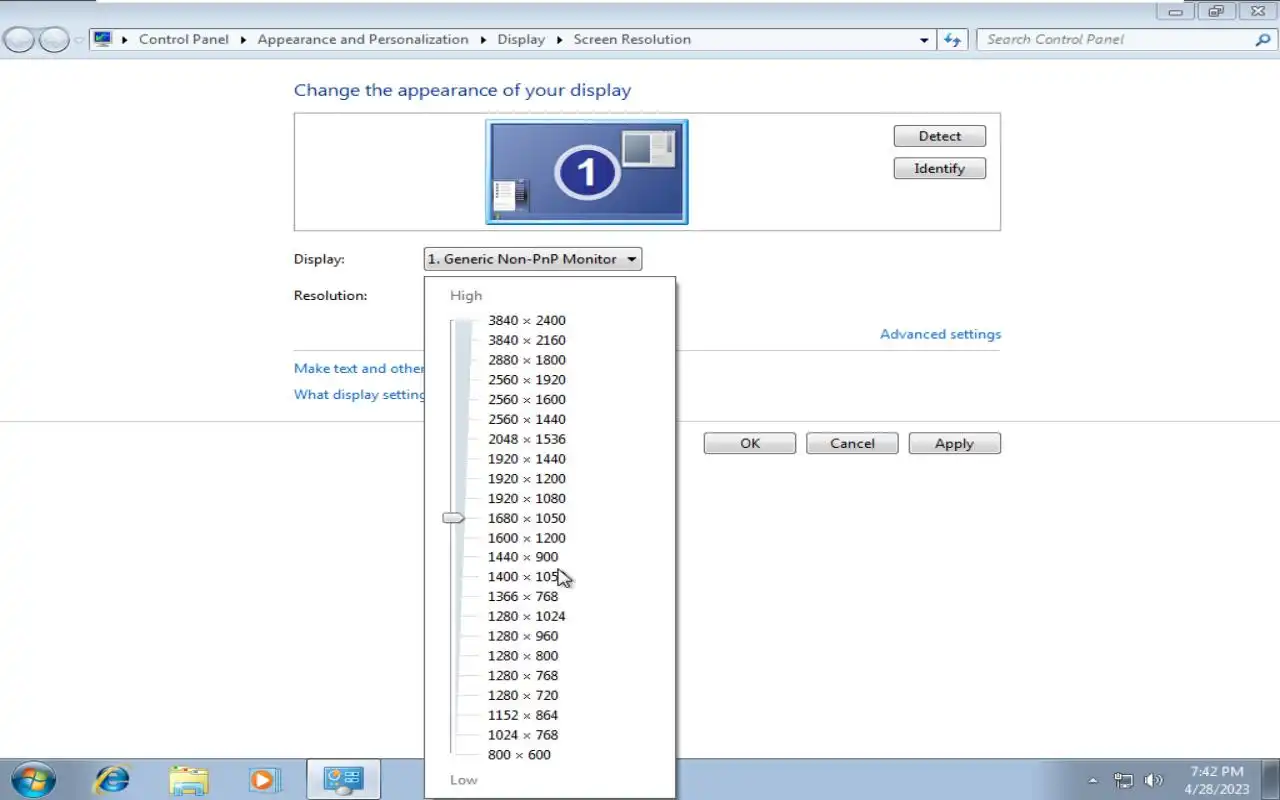Open the Display monitor dropdown
The width and height of the screenshot is (1280, 800).
[533, 259]
